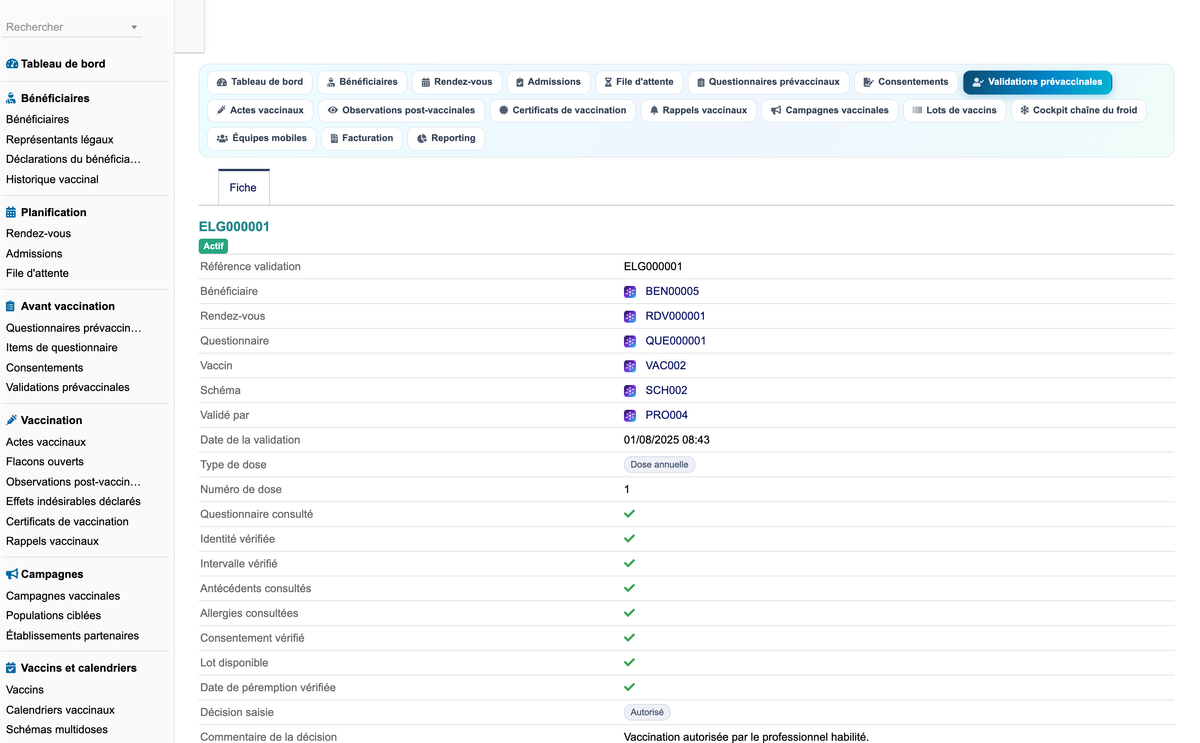Open Tableau de bord in top navigation
Screen dimensions: 1200x743
coord(260,82)
